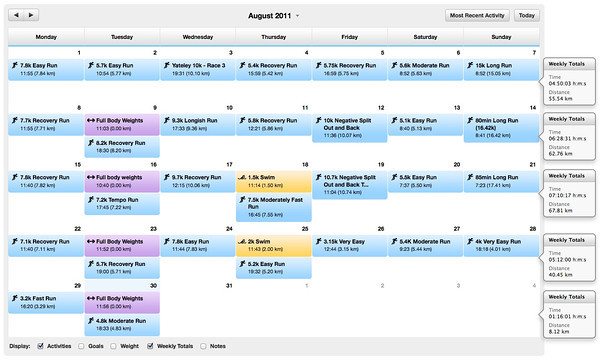The image size is (600, 360).
Task: Open the 7.5k Moderately Fast Run activity
Action: click(x=274, y=207)
